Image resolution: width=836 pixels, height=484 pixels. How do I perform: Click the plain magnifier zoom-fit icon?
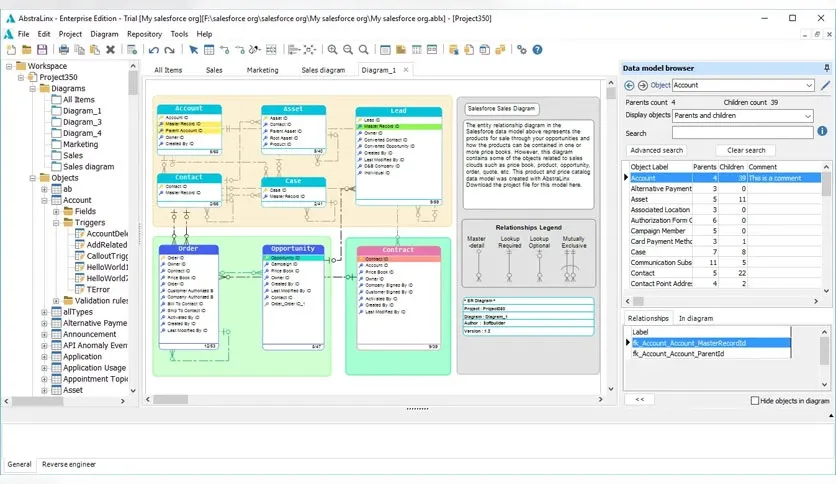(364, 50)
